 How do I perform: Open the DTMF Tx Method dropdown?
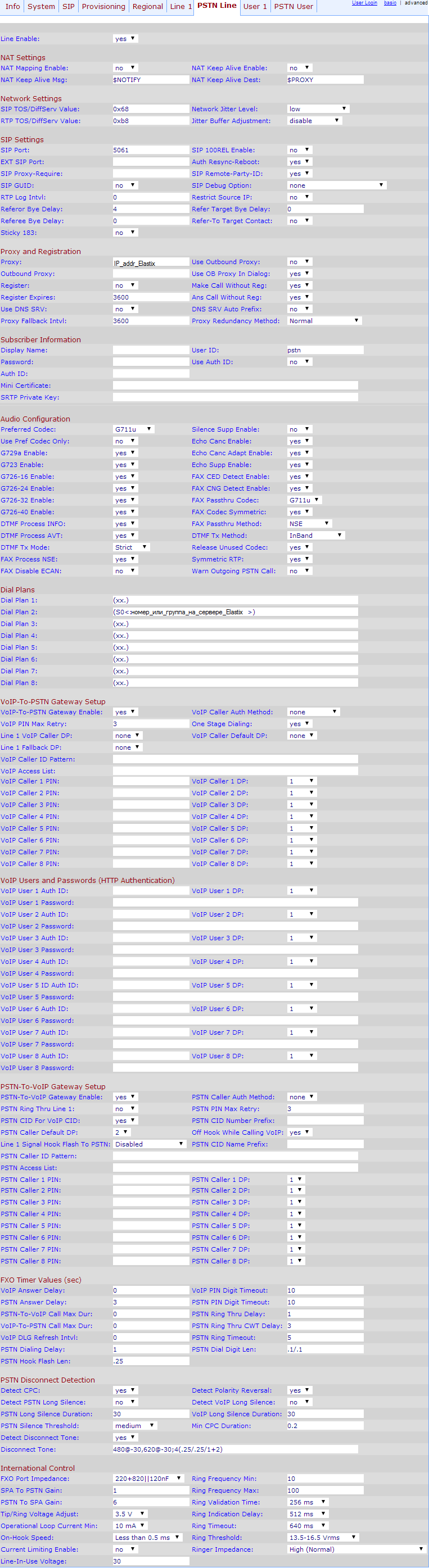point(315,536)
